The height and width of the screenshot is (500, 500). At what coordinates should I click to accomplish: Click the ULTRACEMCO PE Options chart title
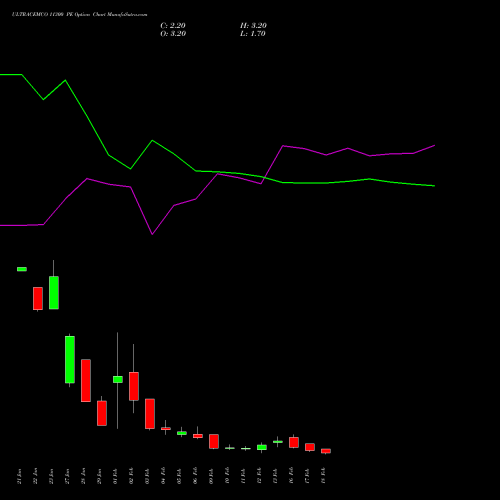point(79,15)
